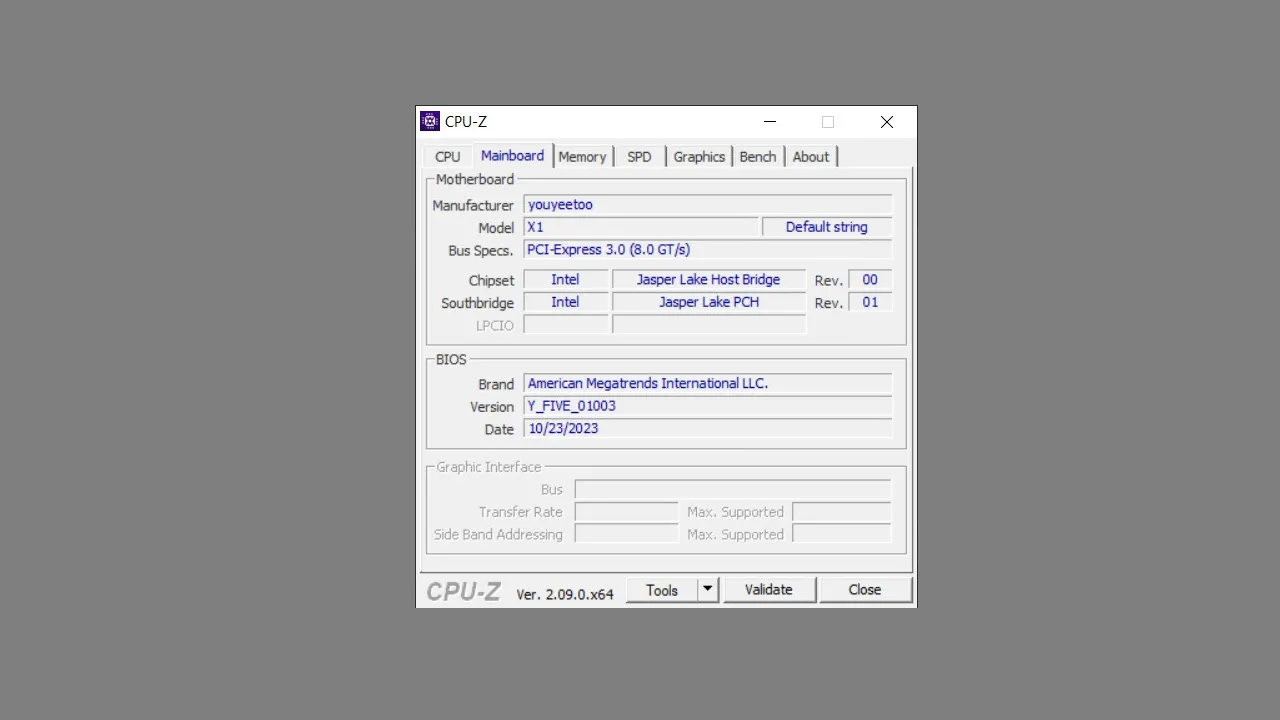Image resolution: width=1280 pixels, height=720 pixels.
Task: Expand the Tools dropdown arrow
Action: [707, 589]
